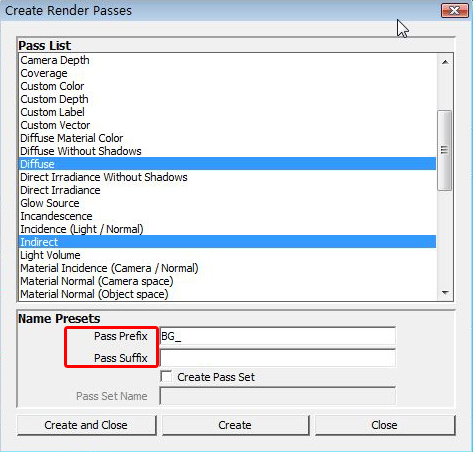Image resolution: width=473 pixels, height=452 pixels.
Task: Select Diffuse Material Color pass
Action: pos(228,138)
